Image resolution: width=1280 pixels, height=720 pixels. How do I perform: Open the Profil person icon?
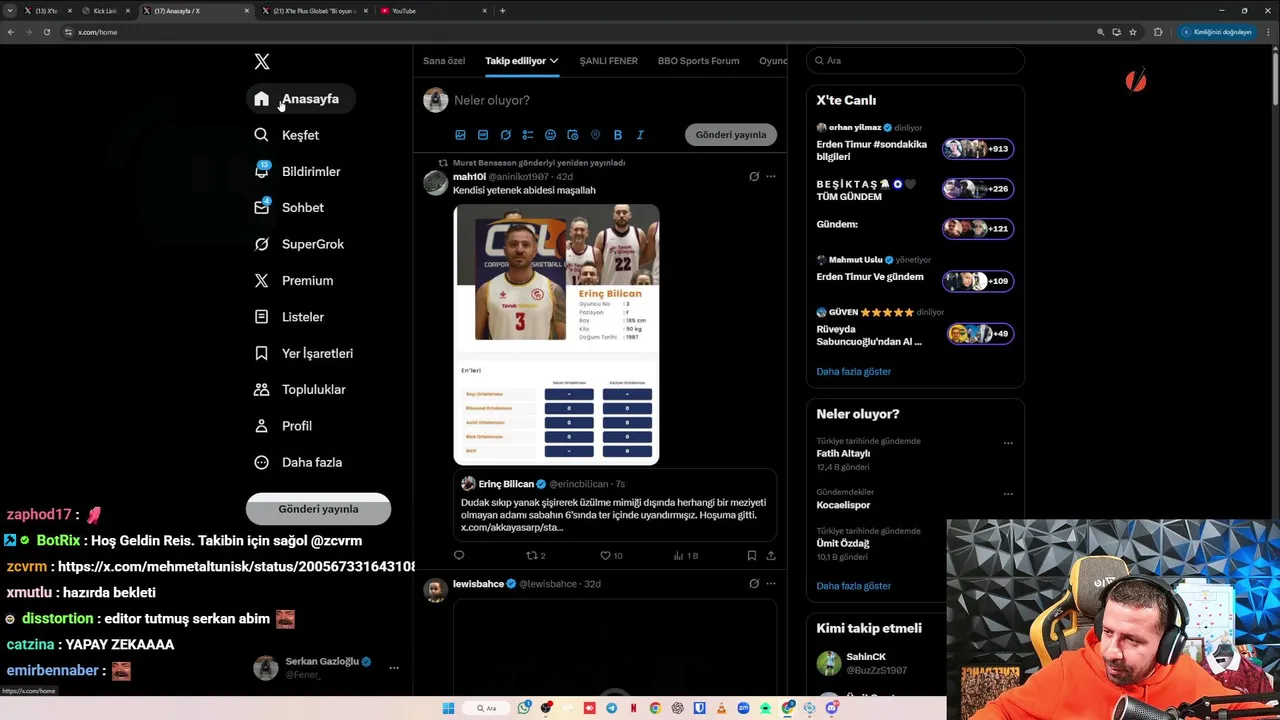pyautogui.click(x=261, y=426)
